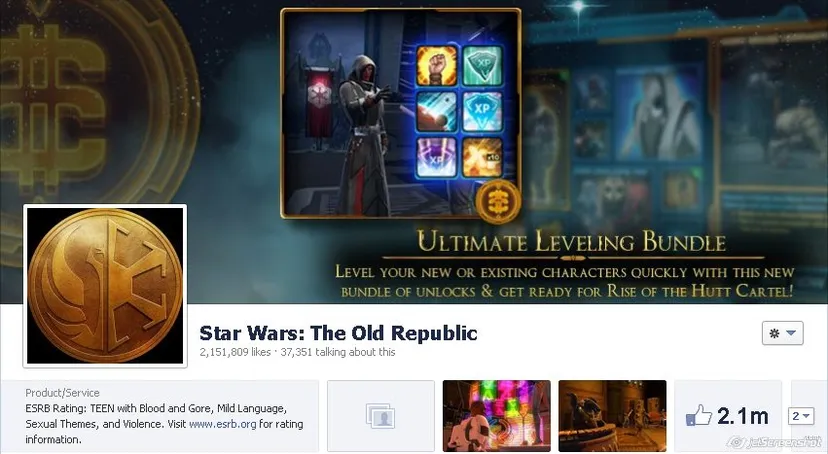Click the Star Wars: The Old Republic page title
Viewport: 828px width, 454px height.
click(x=338, y=333)
